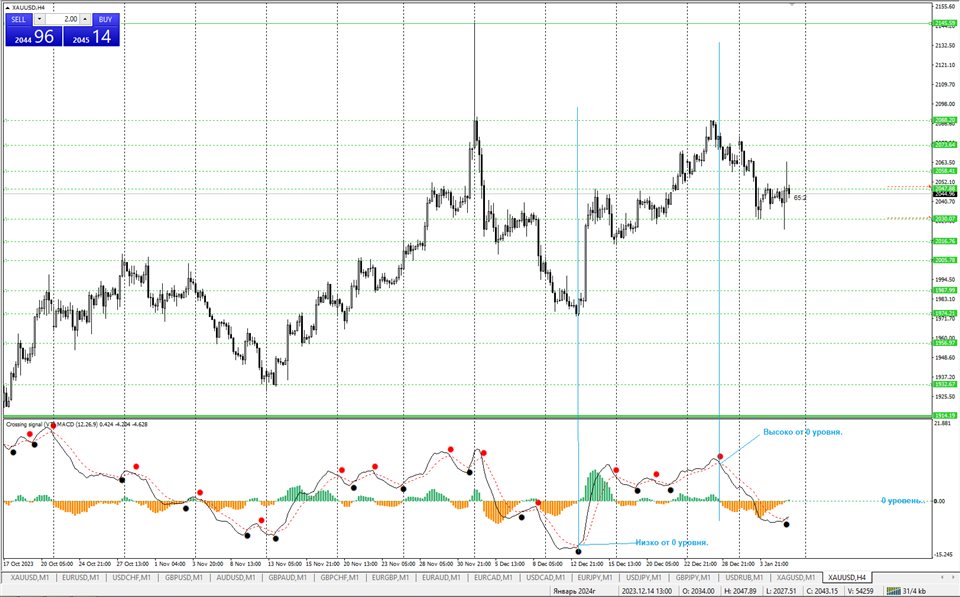Select the active XAUUSD,H4 chart tab
Screen dimensions: 960x597
pyautogui.click(x=847, y=577)
